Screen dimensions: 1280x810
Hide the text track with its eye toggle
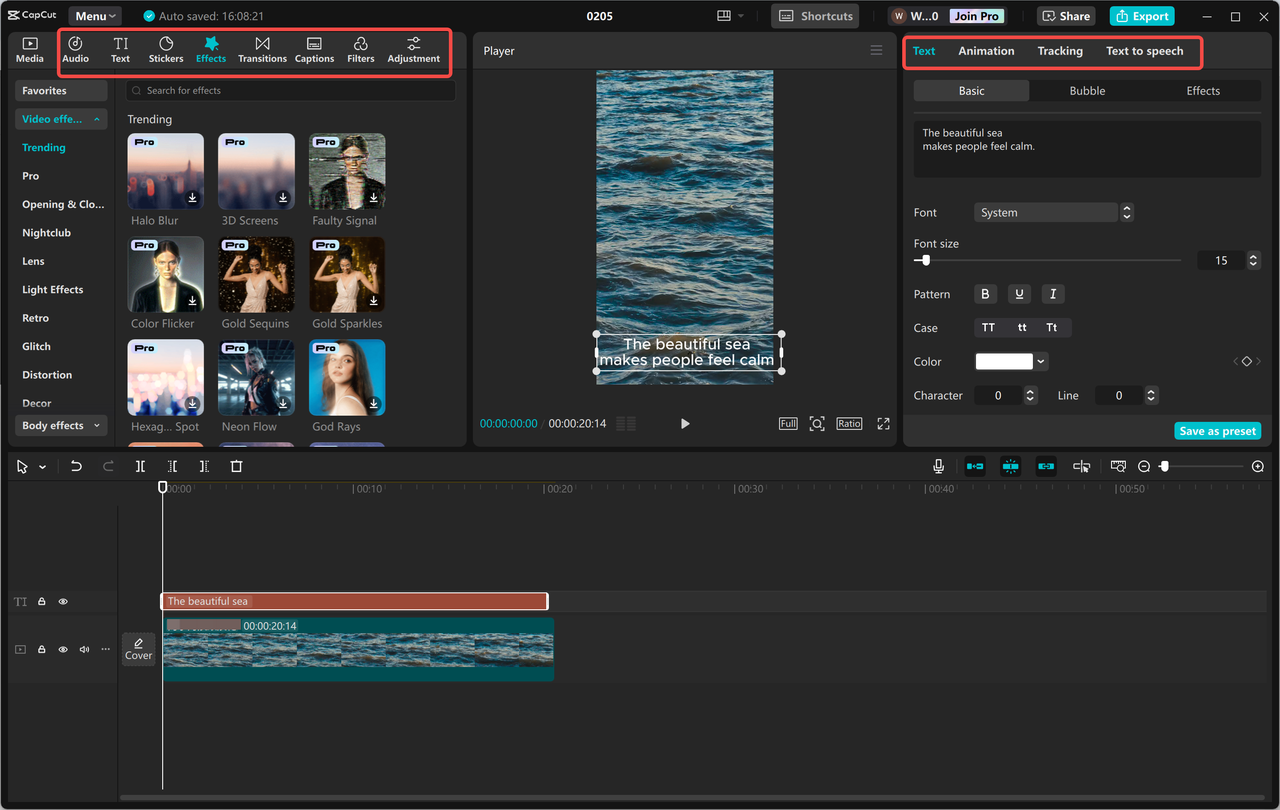(x=62, y=601)
